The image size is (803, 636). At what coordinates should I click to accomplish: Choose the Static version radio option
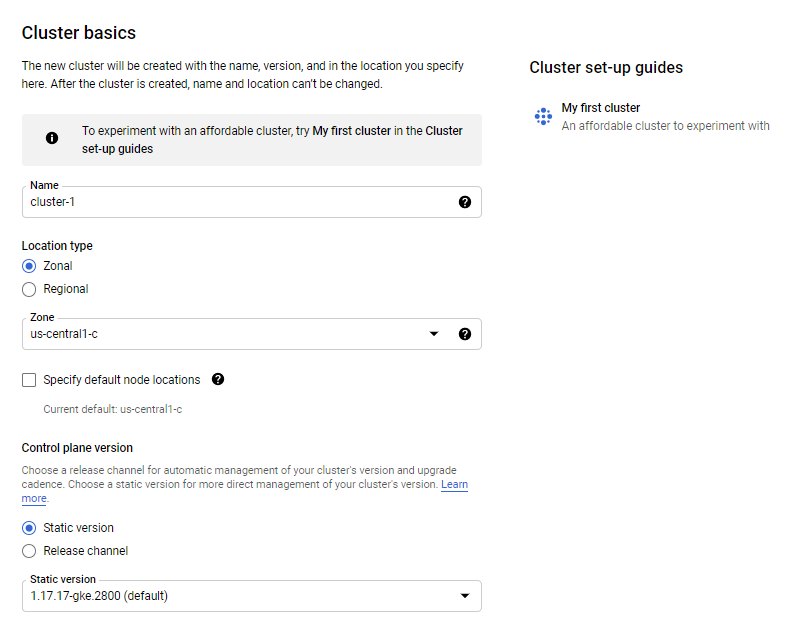(29, 528)
